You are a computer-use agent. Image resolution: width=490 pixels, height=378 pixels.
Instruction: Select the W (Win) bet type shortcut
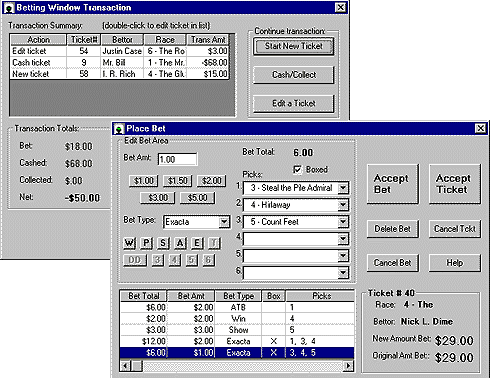tap(129, 243)
